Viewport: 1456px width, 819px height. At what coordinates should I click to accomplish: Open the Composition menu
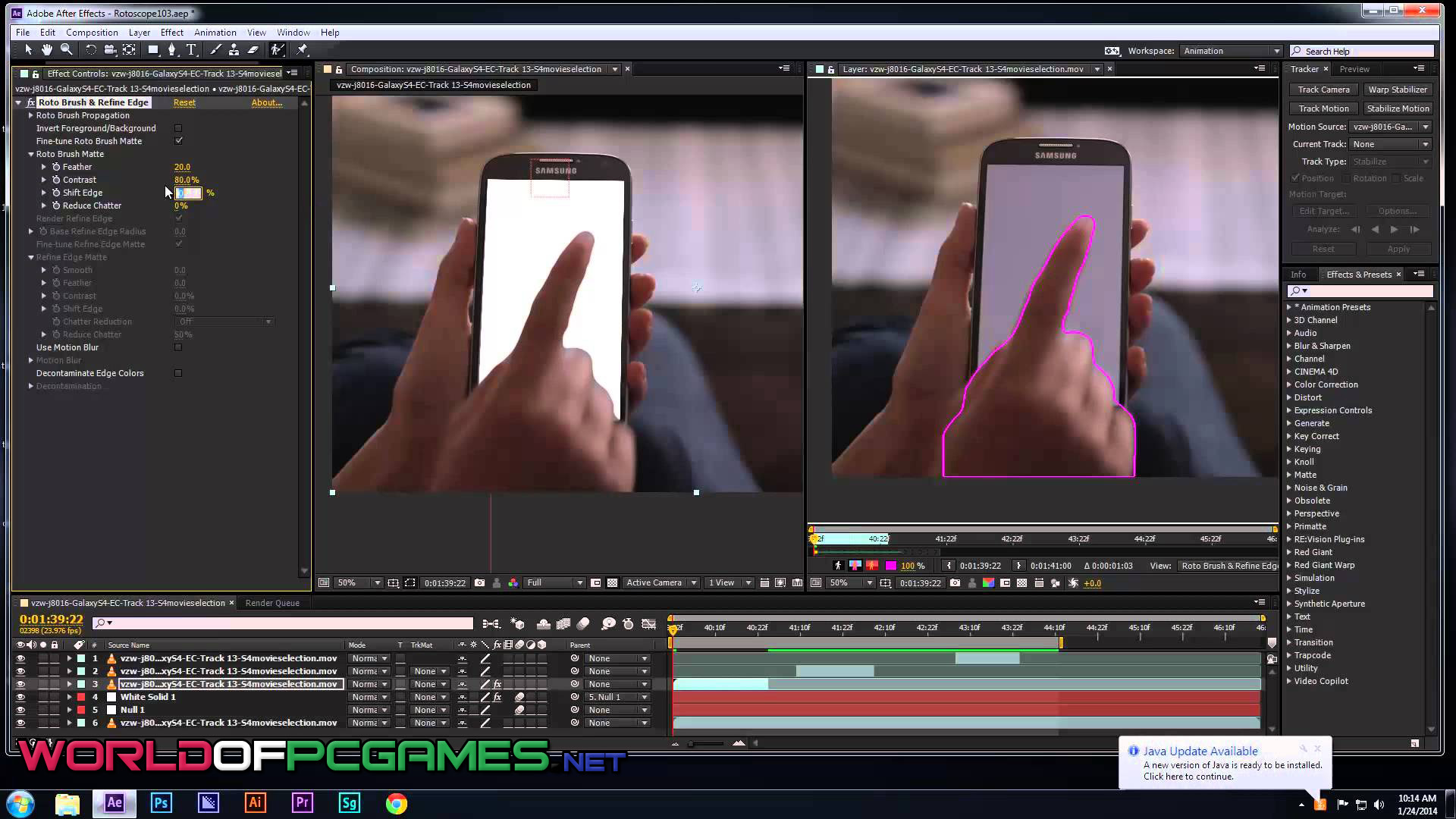pos(92,33)
